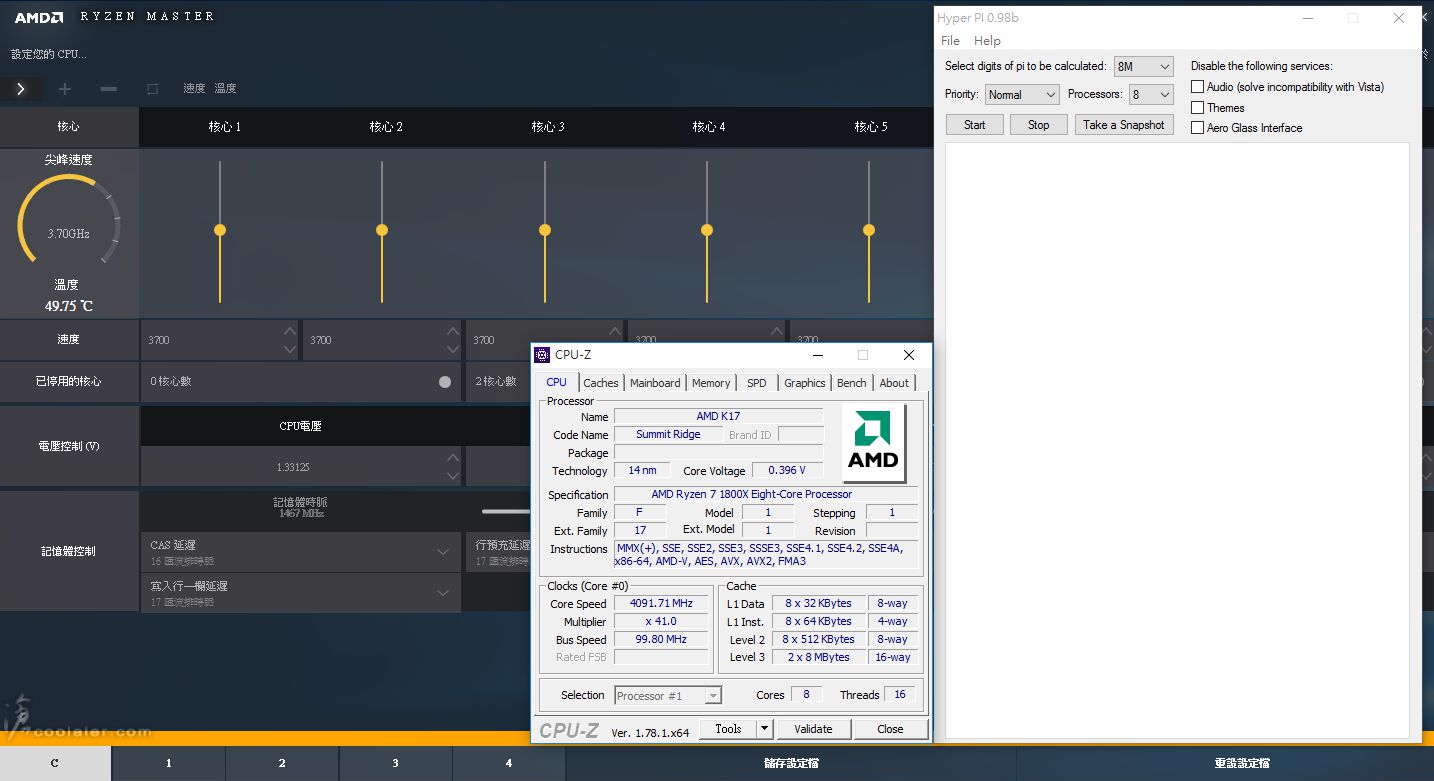Click the plus icon in Ryzen Master toolbar

pyautogui.click(x=65, y=89)
